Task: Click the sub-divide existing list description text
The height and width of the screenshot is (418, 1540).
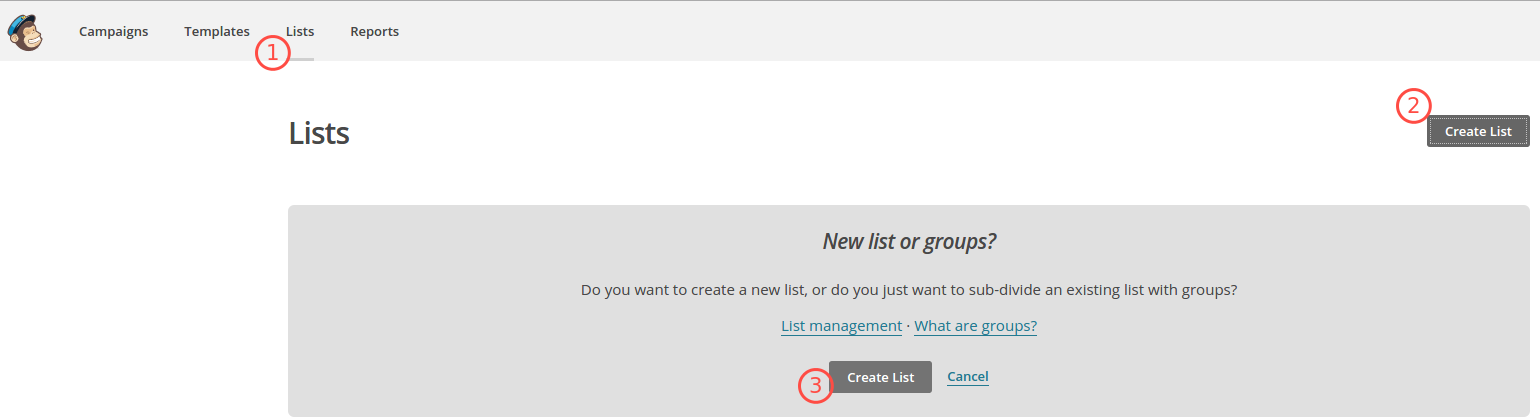Action: tap(909, 290)
